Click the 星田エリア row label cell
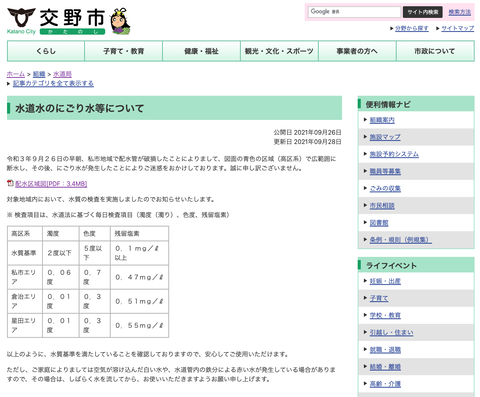The height and width of the screenshot is (397, 480). click(25, 325)
